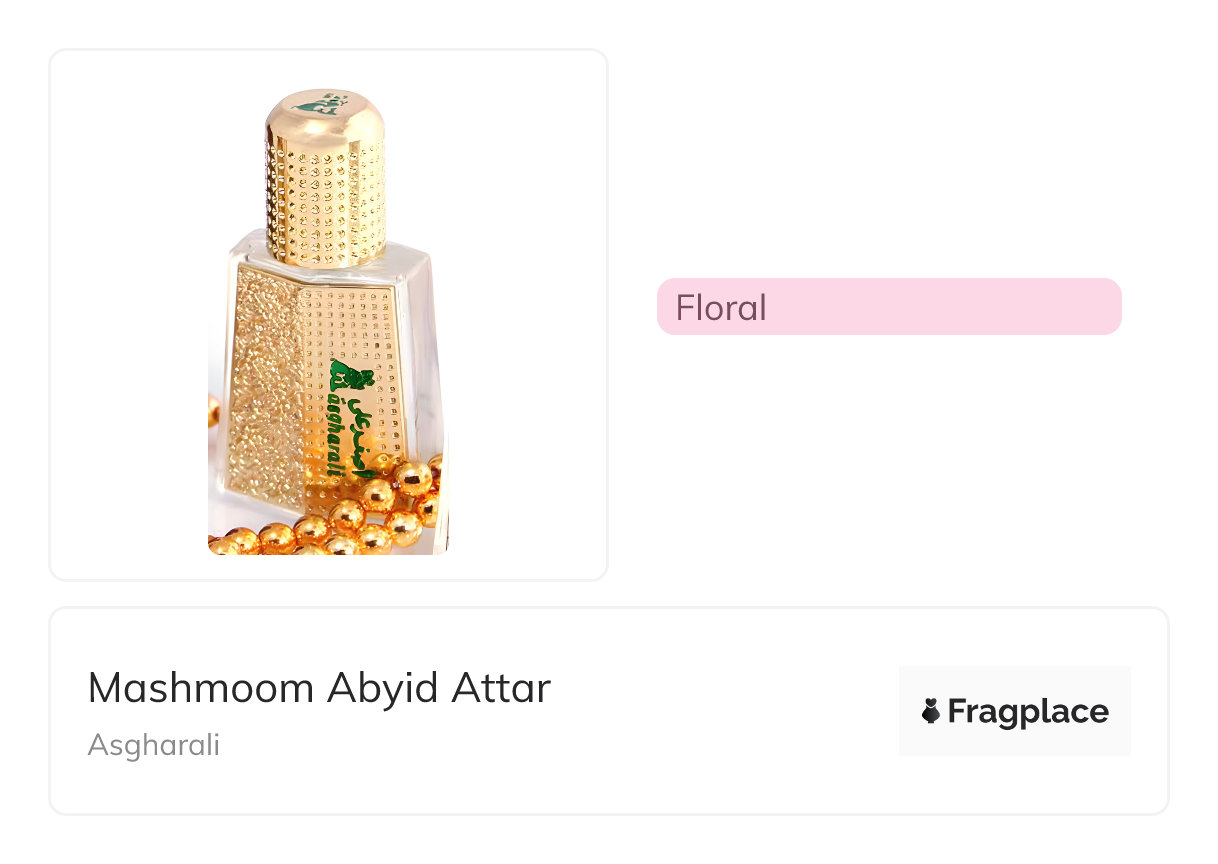Open the Mashmoom Abyid Attar title

[319, 688]
